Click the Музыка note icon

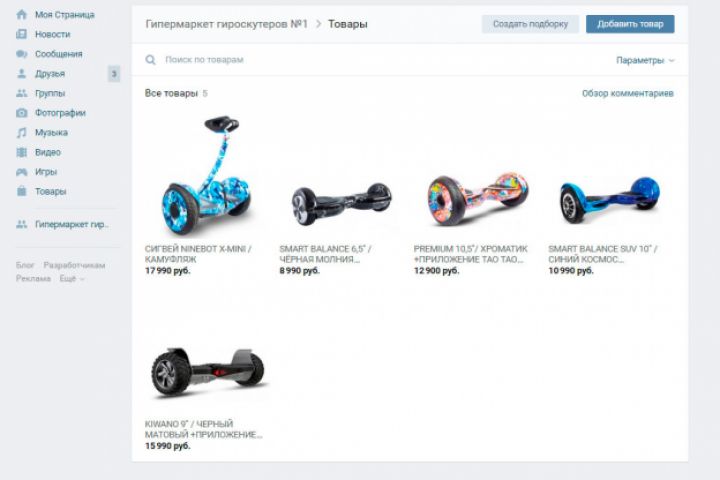[x=22, y=133]
